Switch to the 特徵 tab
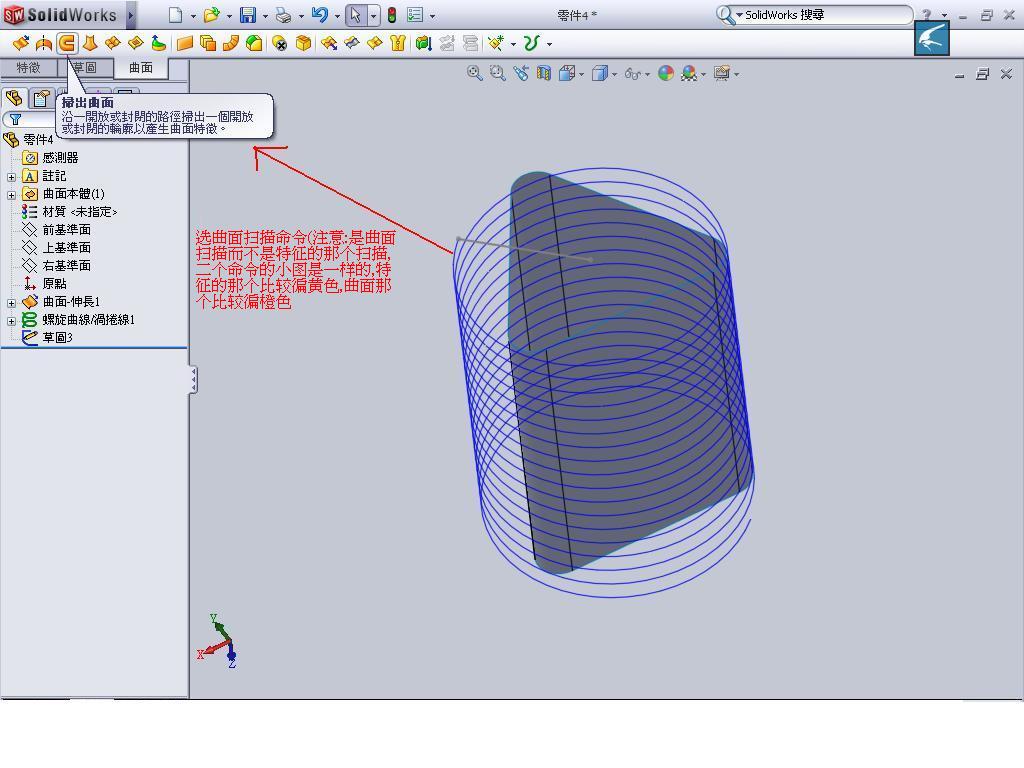The image size is (1024, 768). (x=28, y=67)
